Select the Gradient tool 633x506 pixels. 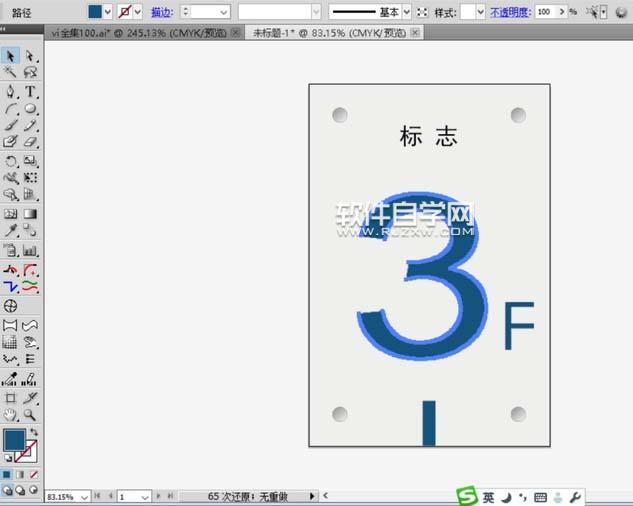30,214
